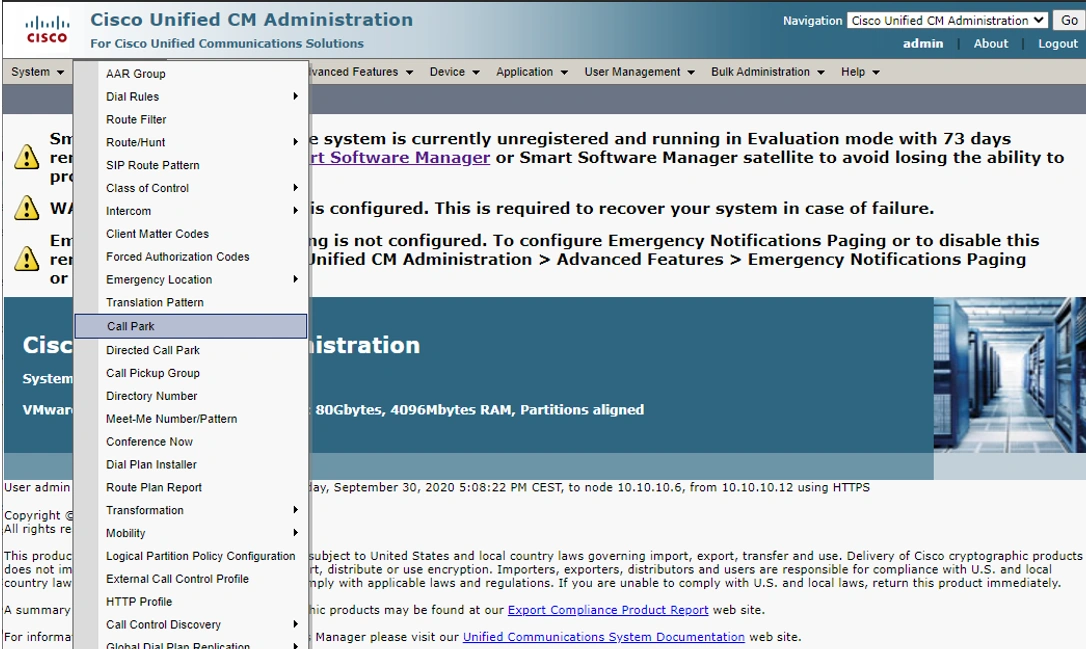Open the Export Compliance Product Report link

[x=608, y=610]
